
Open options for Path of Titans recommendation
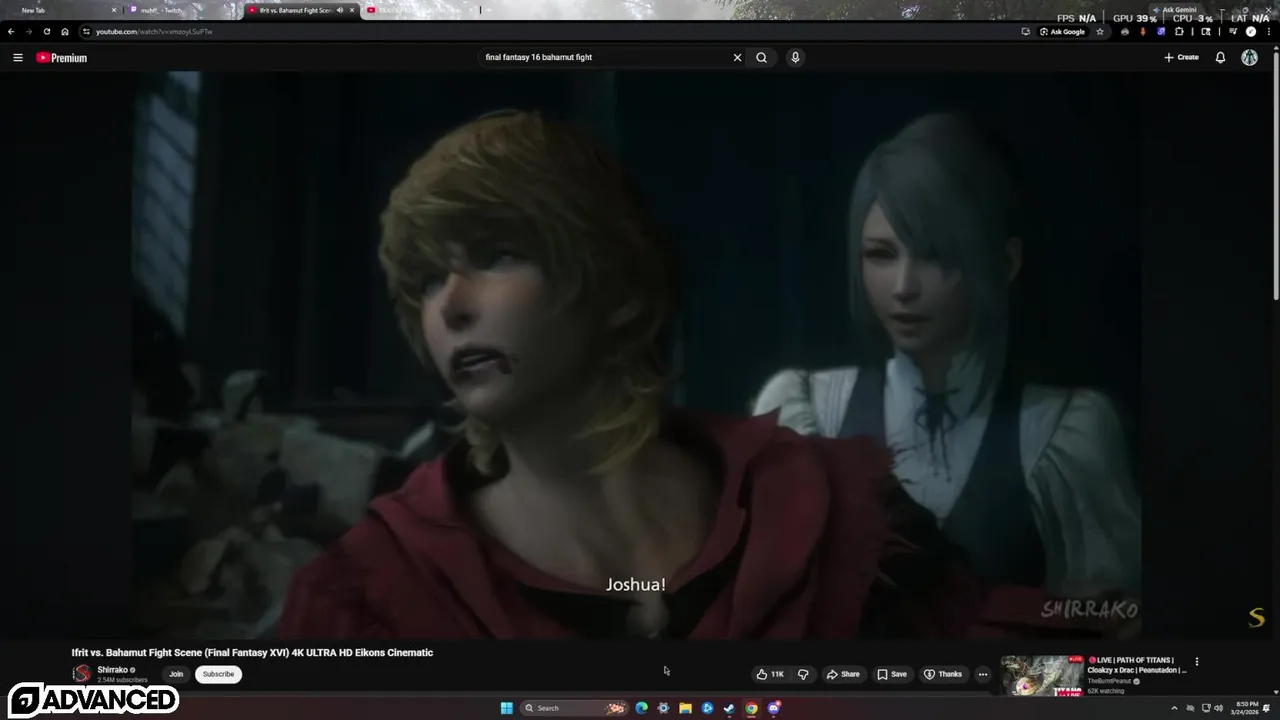pyautogui.click(x=1197, y=661)
